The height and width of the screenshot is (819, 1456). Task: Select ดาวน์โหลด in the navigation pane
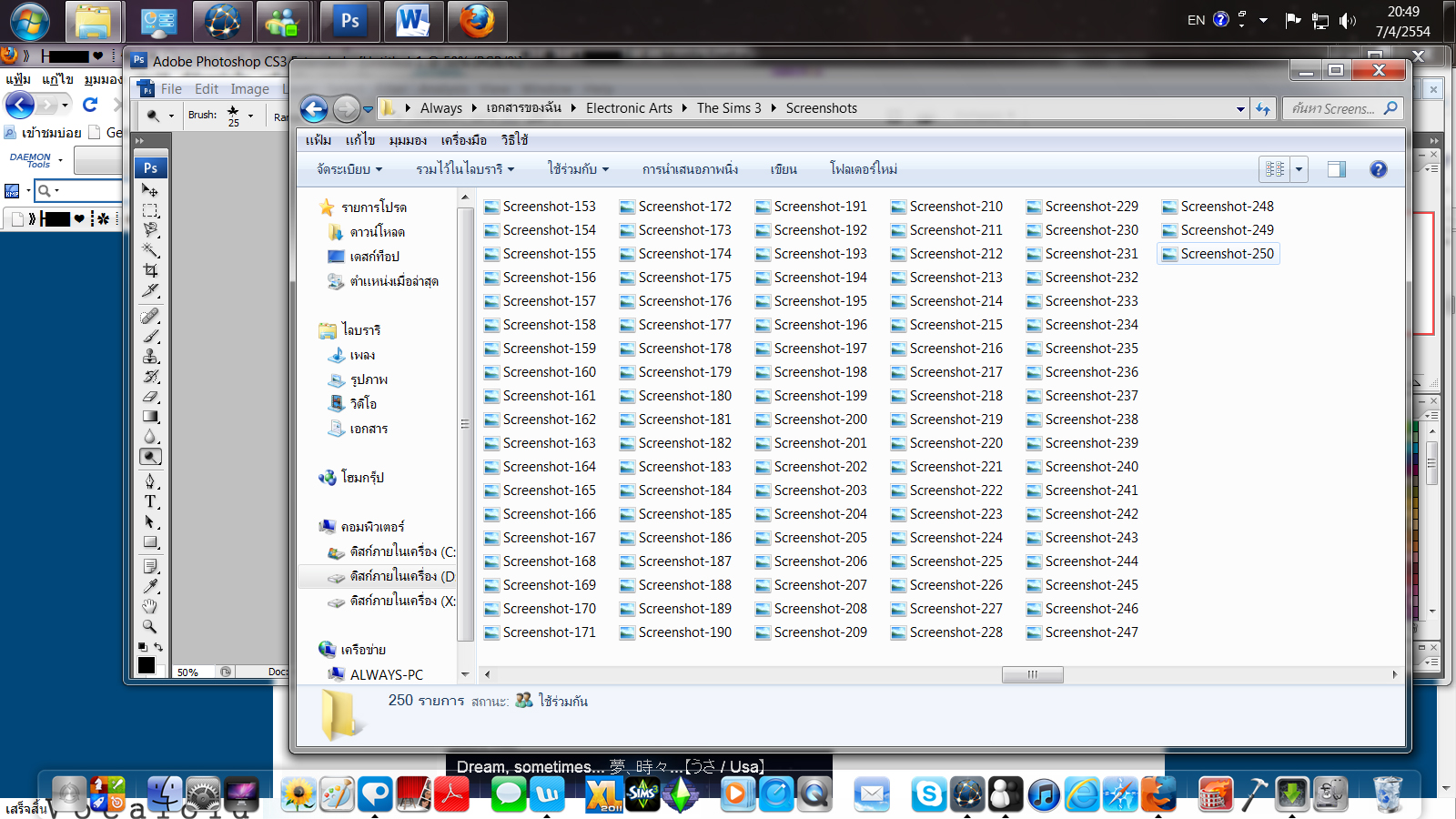377,232
